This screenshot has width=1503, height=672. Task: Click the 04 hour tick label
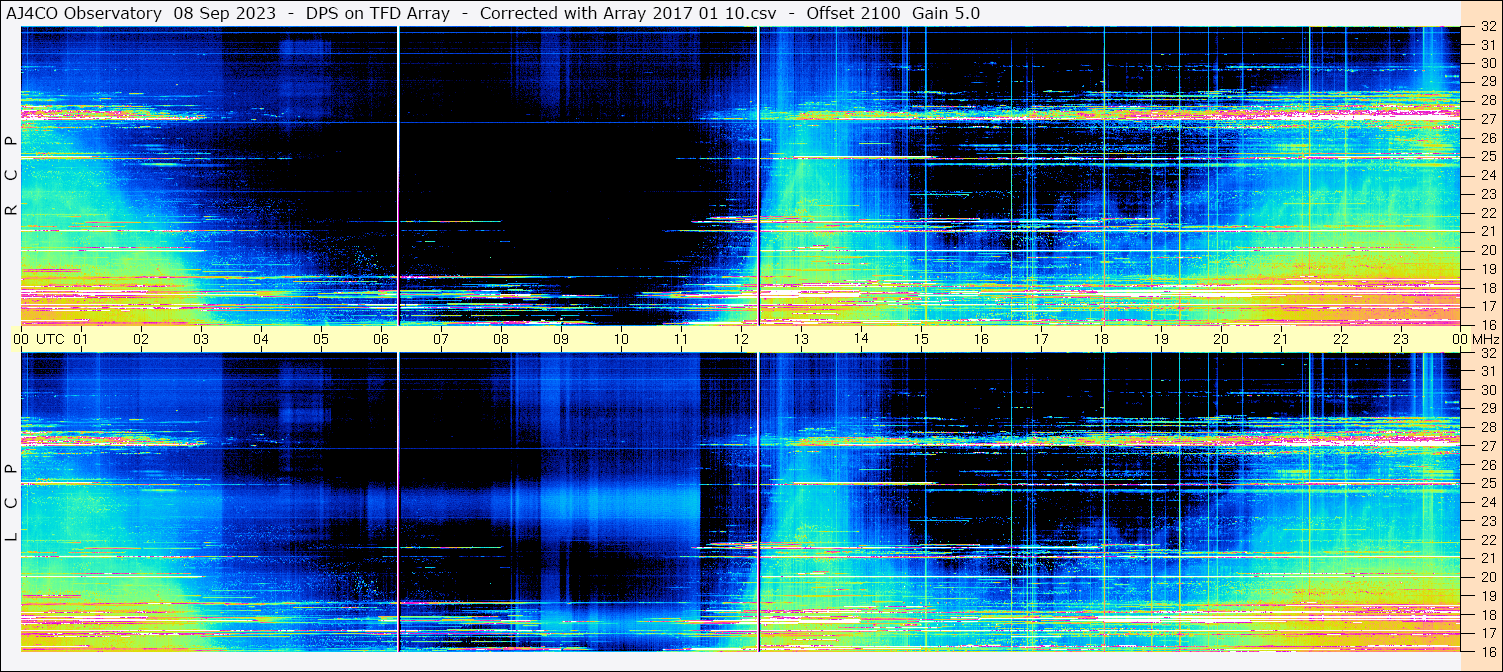click(261, 339)
